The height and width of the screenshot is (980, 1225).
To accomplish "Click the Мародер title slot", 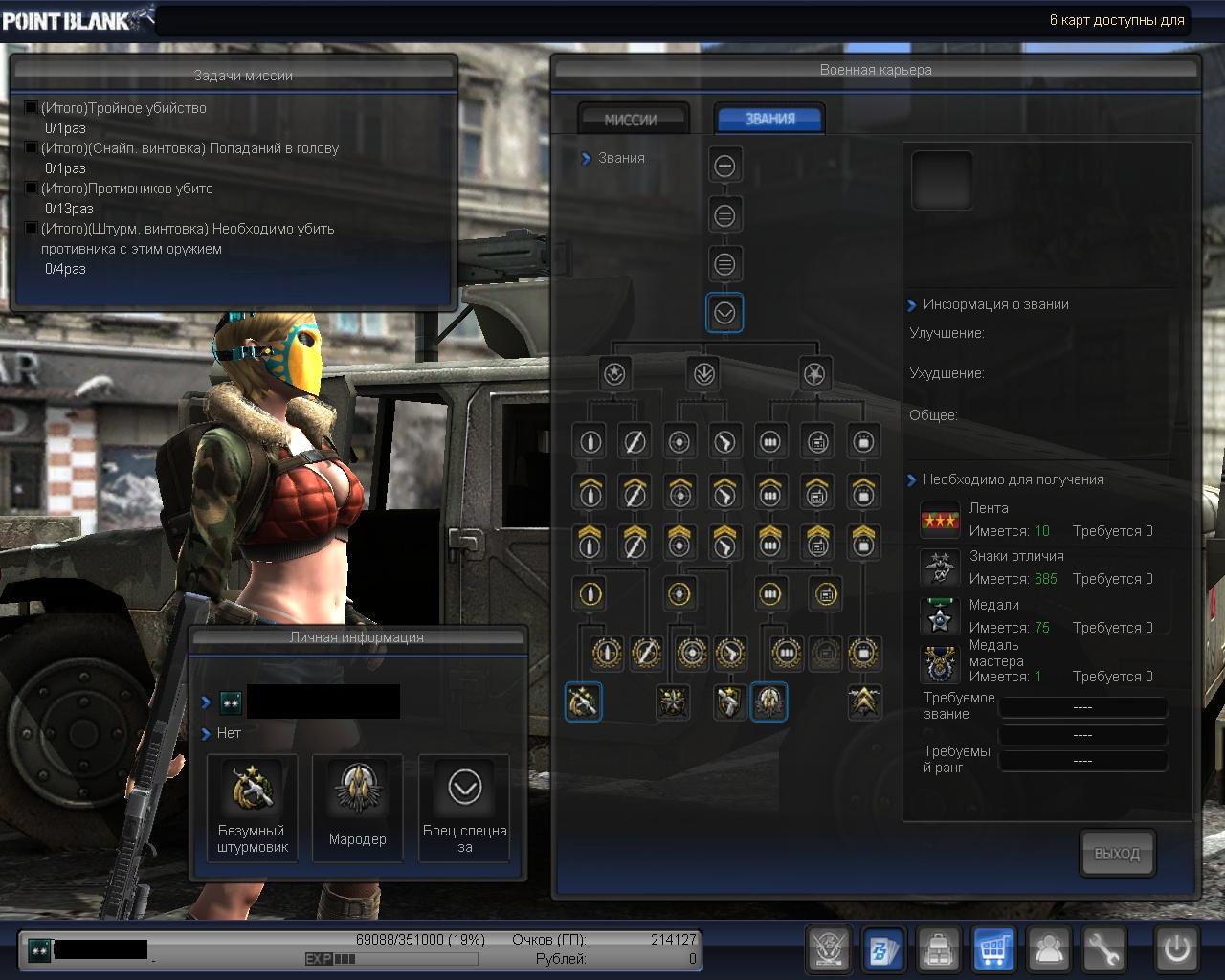I will 358,807.
